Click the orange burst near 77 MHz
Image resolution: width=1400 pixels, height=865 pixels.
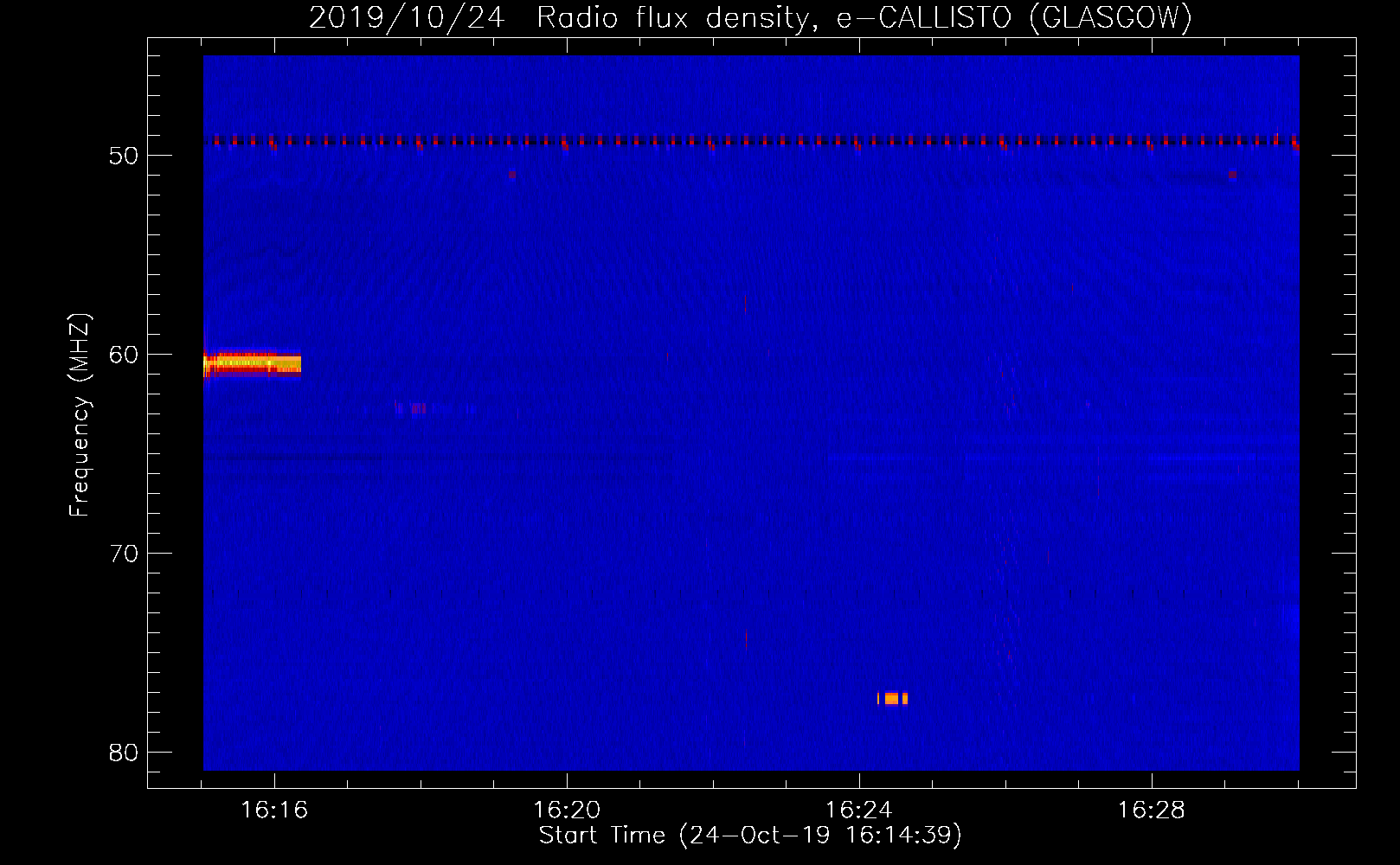[892, 699]
